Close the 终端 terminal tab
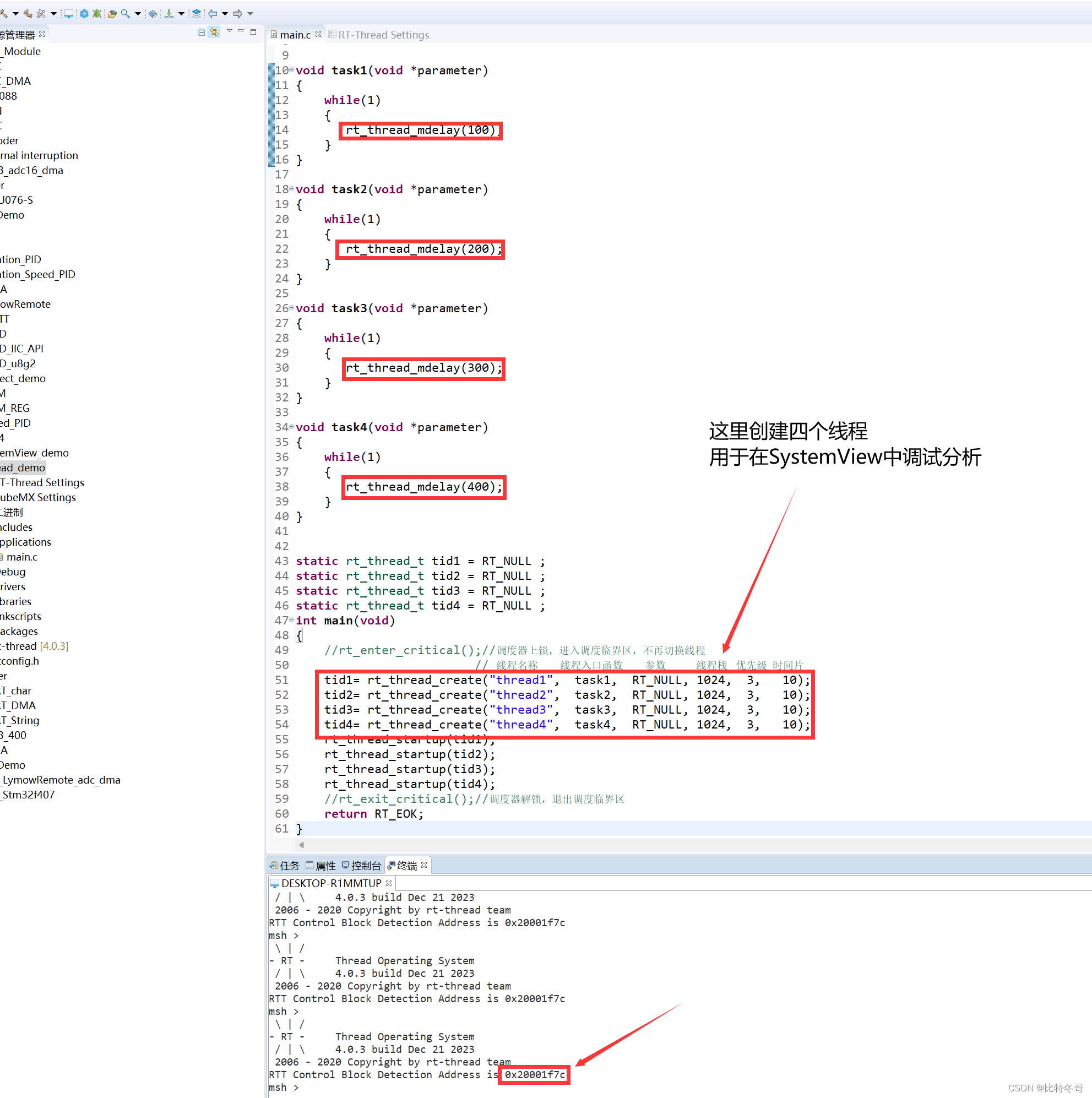Viewport: 1092px width, 1098px height. click(424, 865)
